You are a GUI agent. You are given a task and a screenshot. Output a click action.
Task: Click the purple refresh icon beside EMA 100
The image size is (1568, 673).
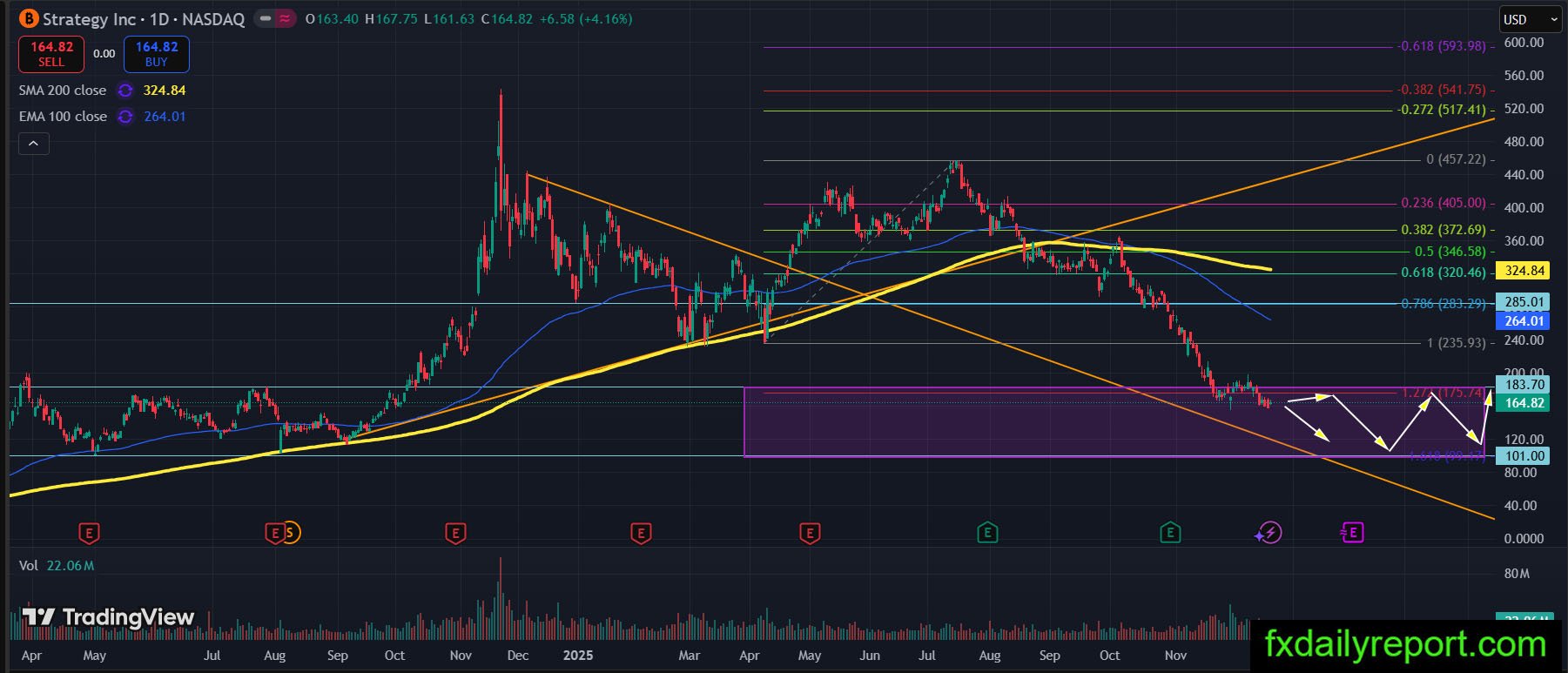pos(125,117)
